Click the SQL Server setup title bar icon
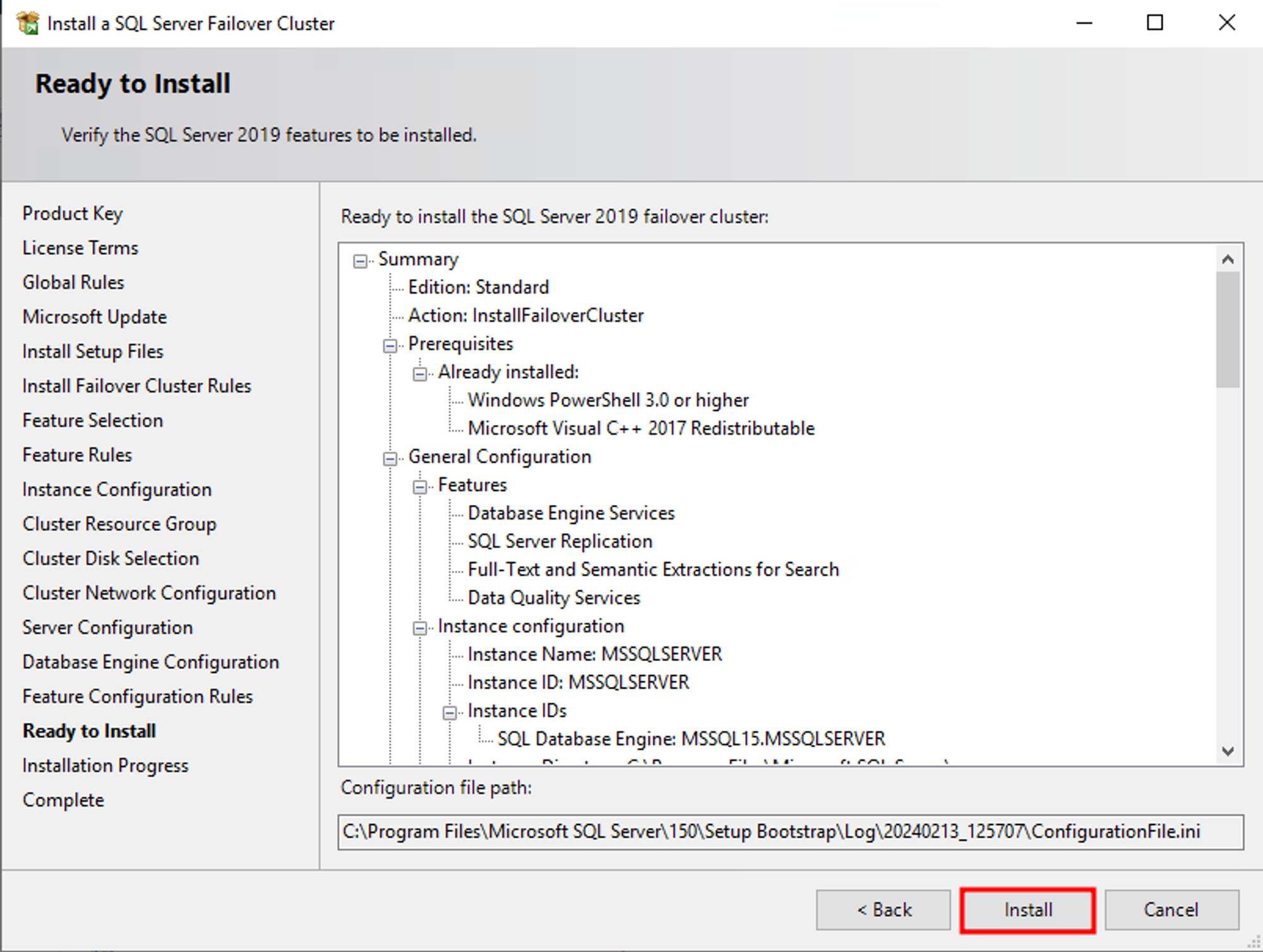This screenshot has width=1263, height=952. pyautogui.click(x=28, y=23)
